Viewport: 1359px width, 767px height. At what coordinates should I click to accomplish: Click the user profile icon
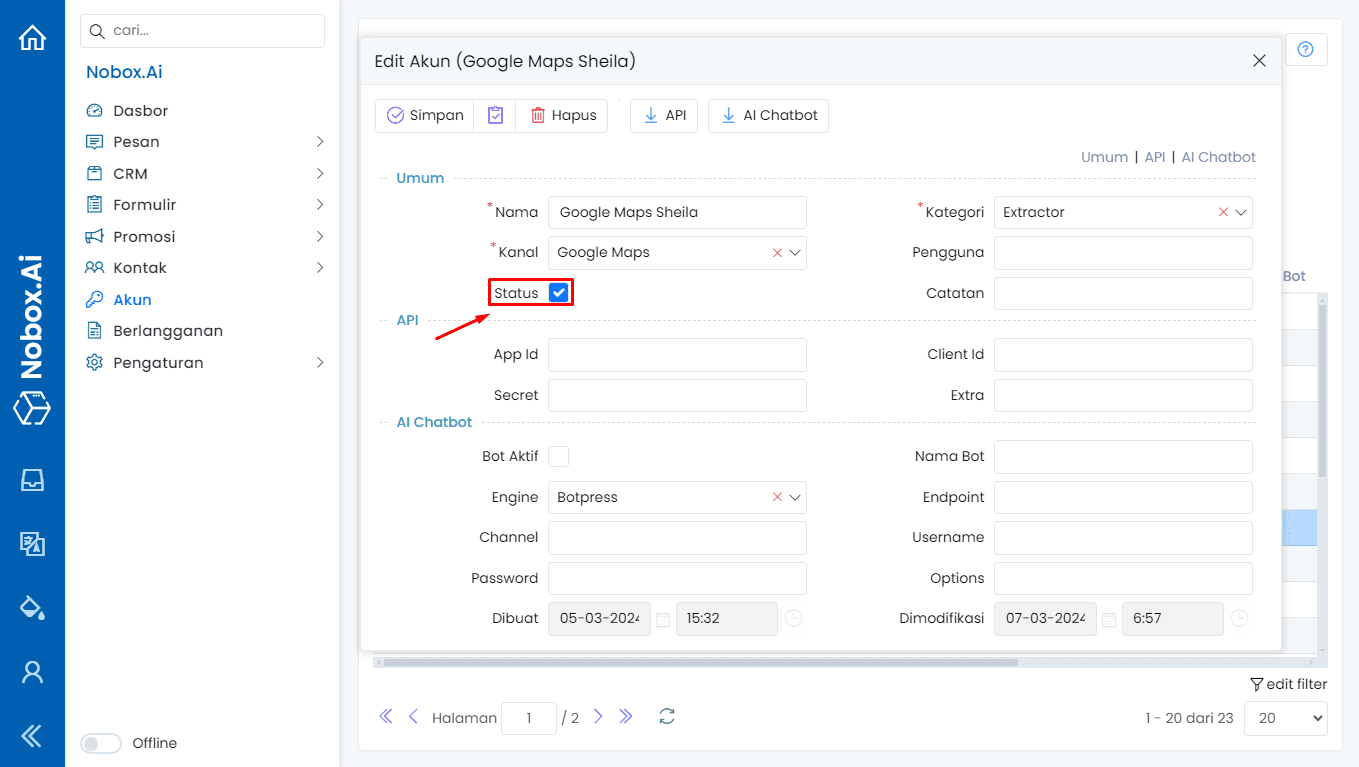[32, 672]
